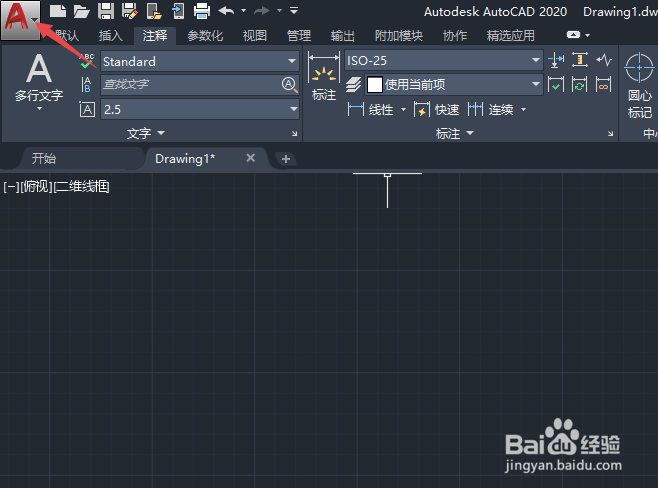Expand the 文字 panel title
The height and width of the screenshot is (488, 658).
[145, 133]
